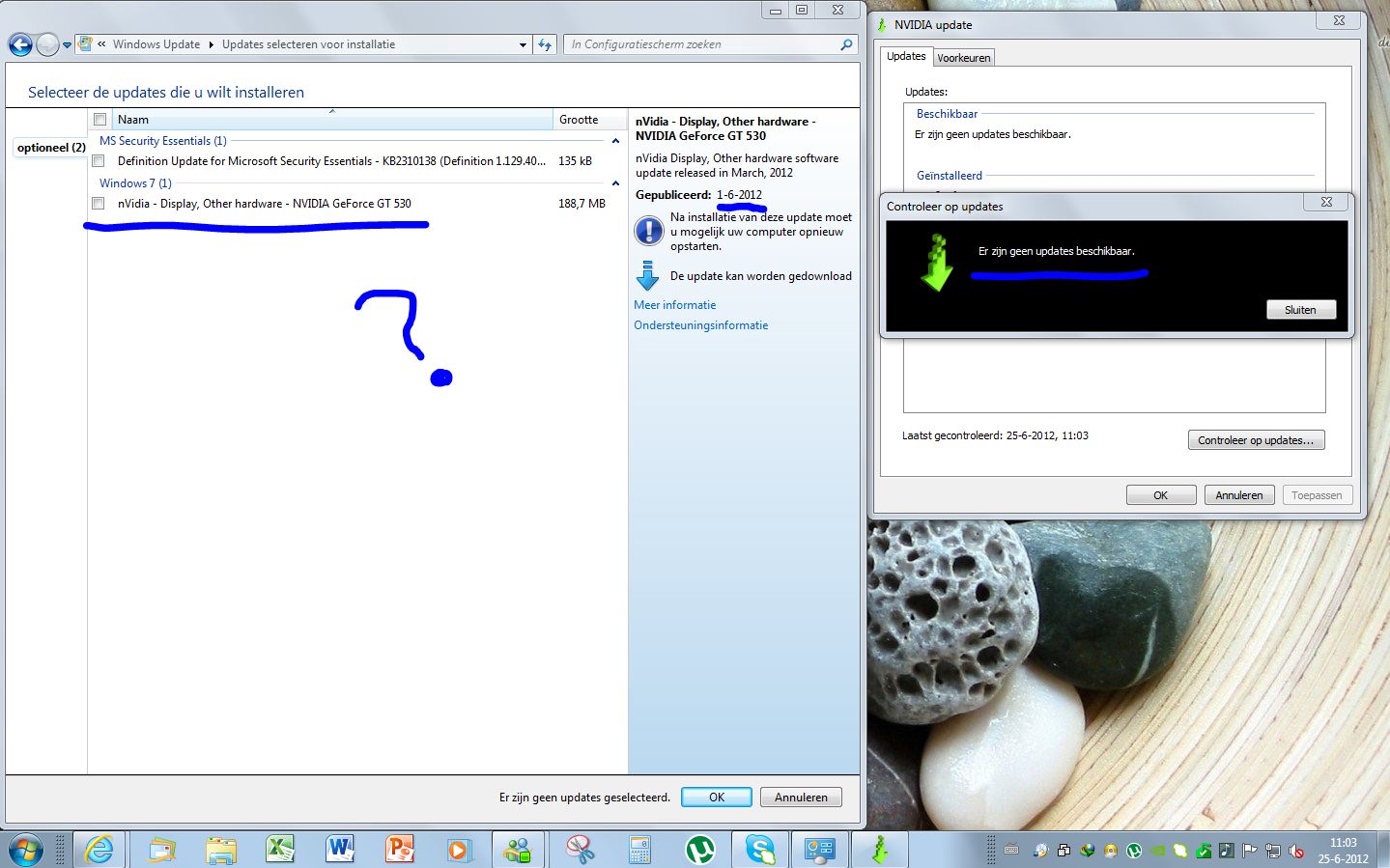
Task: Select the MS Security Essentials (1) group label
Action: pyautogui.click(x=162, y=141)
